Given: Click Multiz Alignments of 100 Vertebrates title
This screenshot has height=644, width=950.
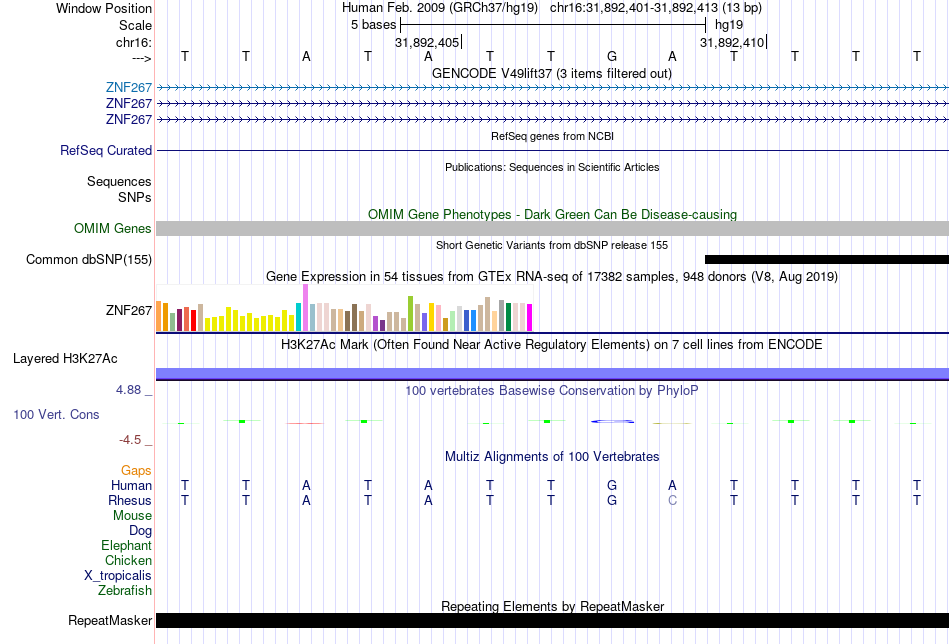Looking at the screenshot, I should (x=552, y=457).
